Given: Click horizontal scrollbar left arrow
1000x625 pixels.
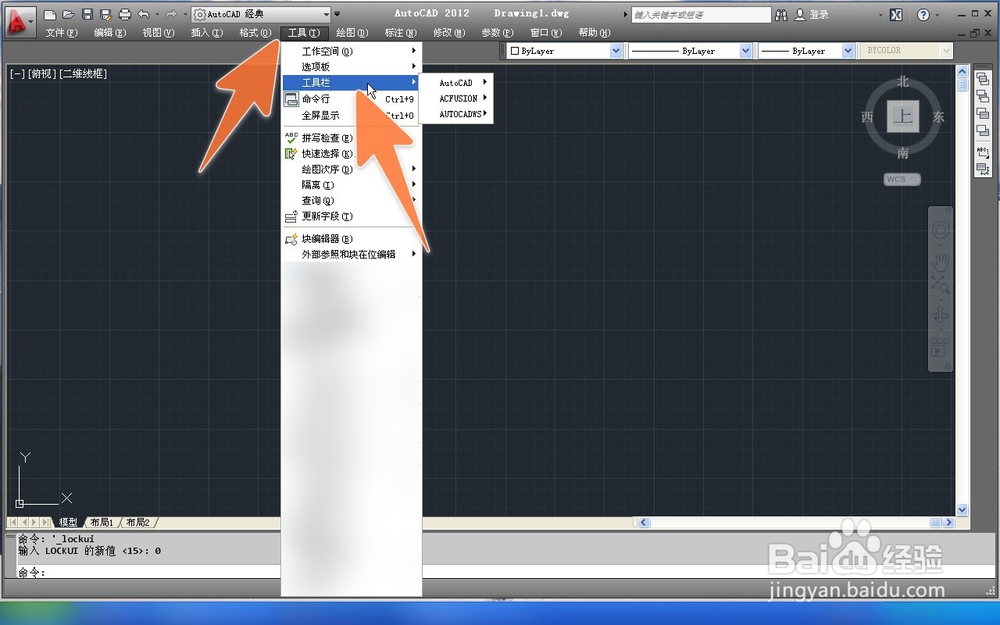Looking at the screenshot, I should tap(643, 522).
